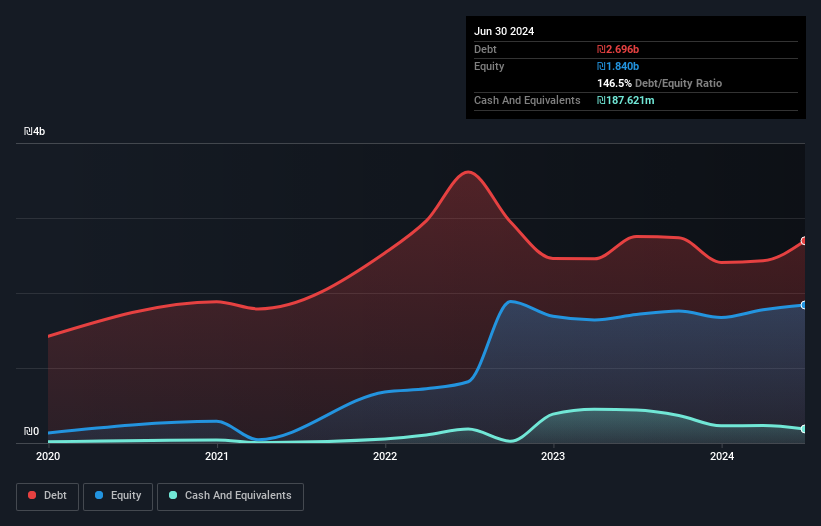This screenshot has height=526, width=821.
Task: Click the ₪187.621m cash value
Action: click(x=626, y=100)
